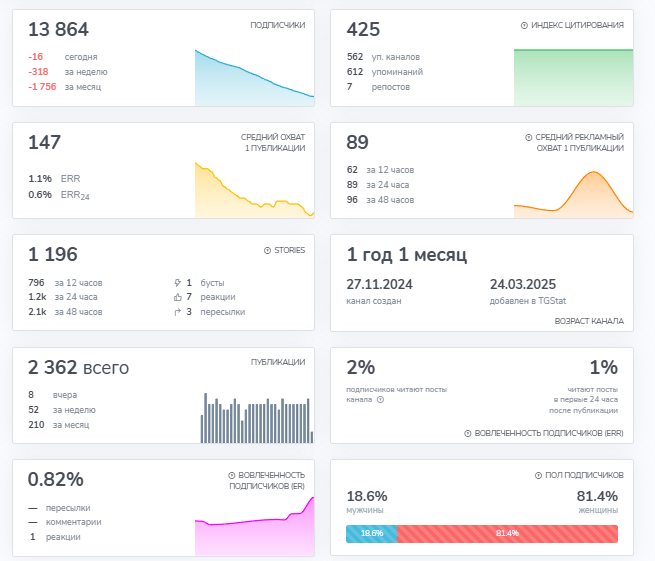Click the red 81.4% female bar segment
Screen dimensions: 655x561
click(507, 534)
